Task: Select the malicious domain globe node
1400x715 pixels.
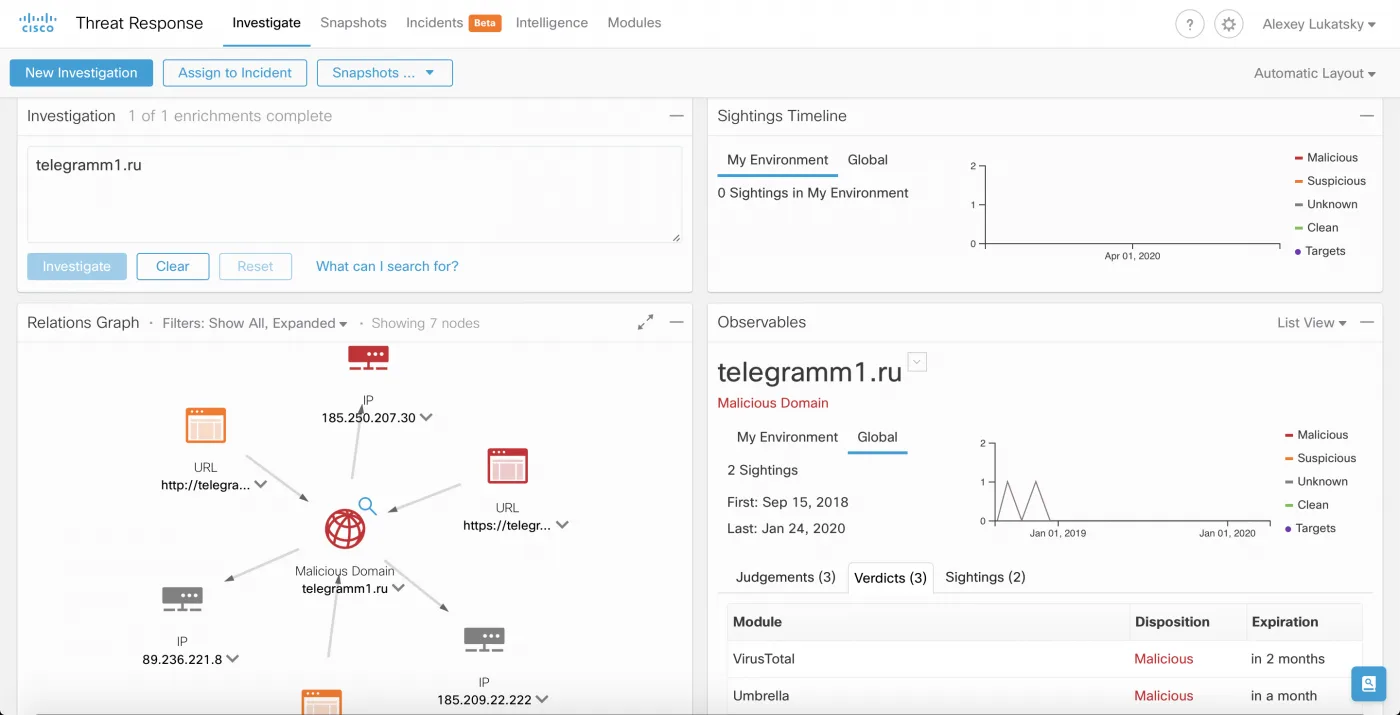Action: coord(345,529)
